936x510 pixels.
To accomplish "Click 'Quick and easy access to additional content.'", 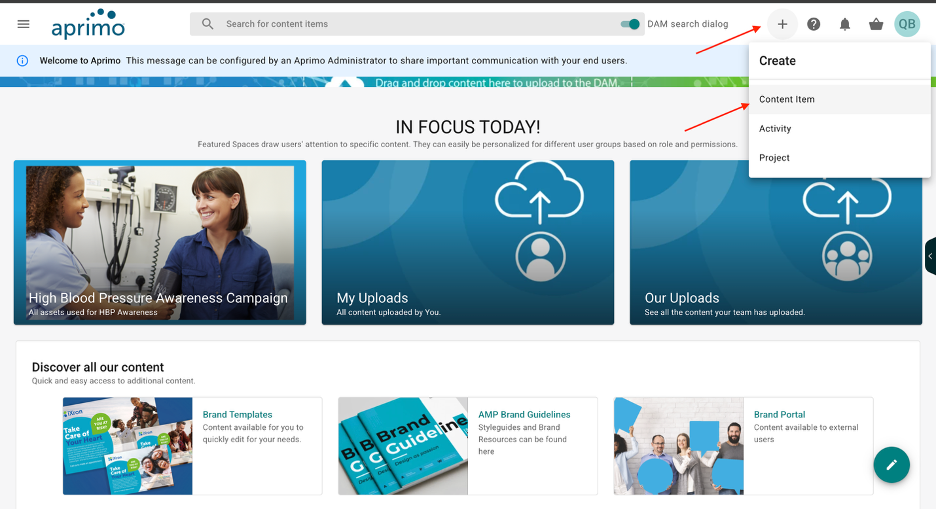I will pos(113,381).
